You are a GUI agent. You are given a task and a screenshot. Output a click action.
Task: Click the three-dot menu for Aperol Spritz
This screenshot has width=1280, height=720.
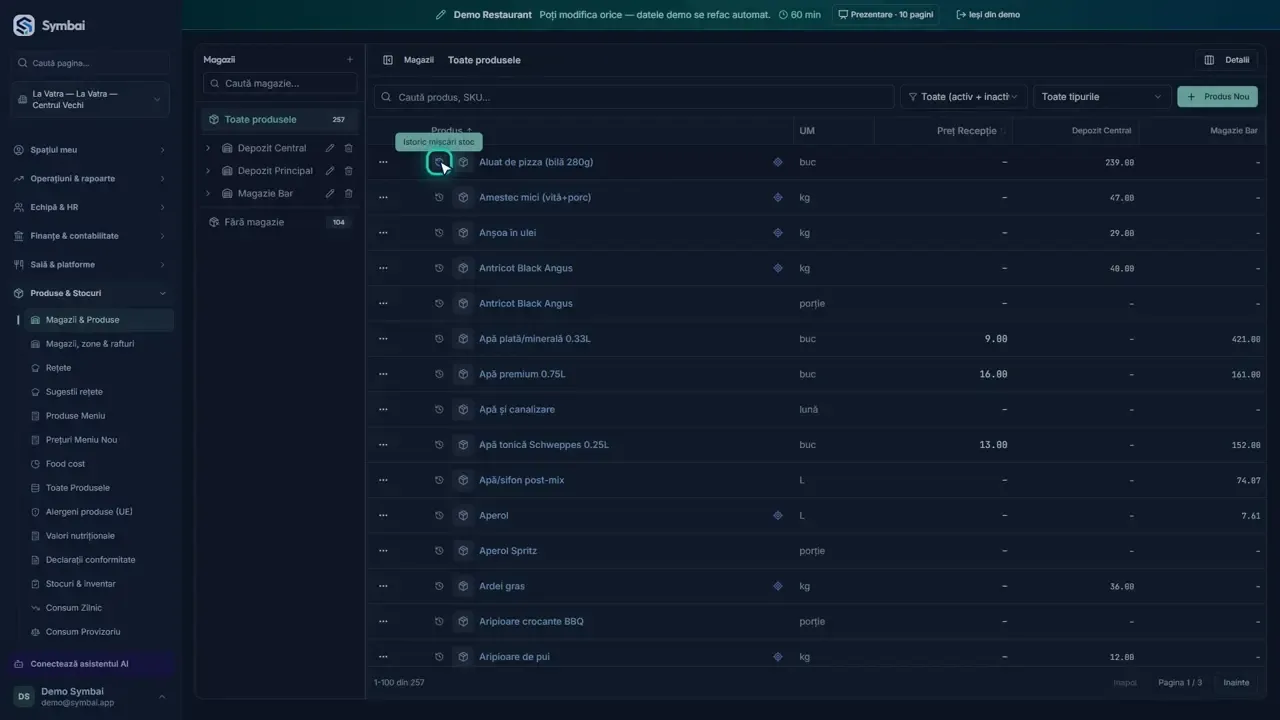tap(383, 551)
